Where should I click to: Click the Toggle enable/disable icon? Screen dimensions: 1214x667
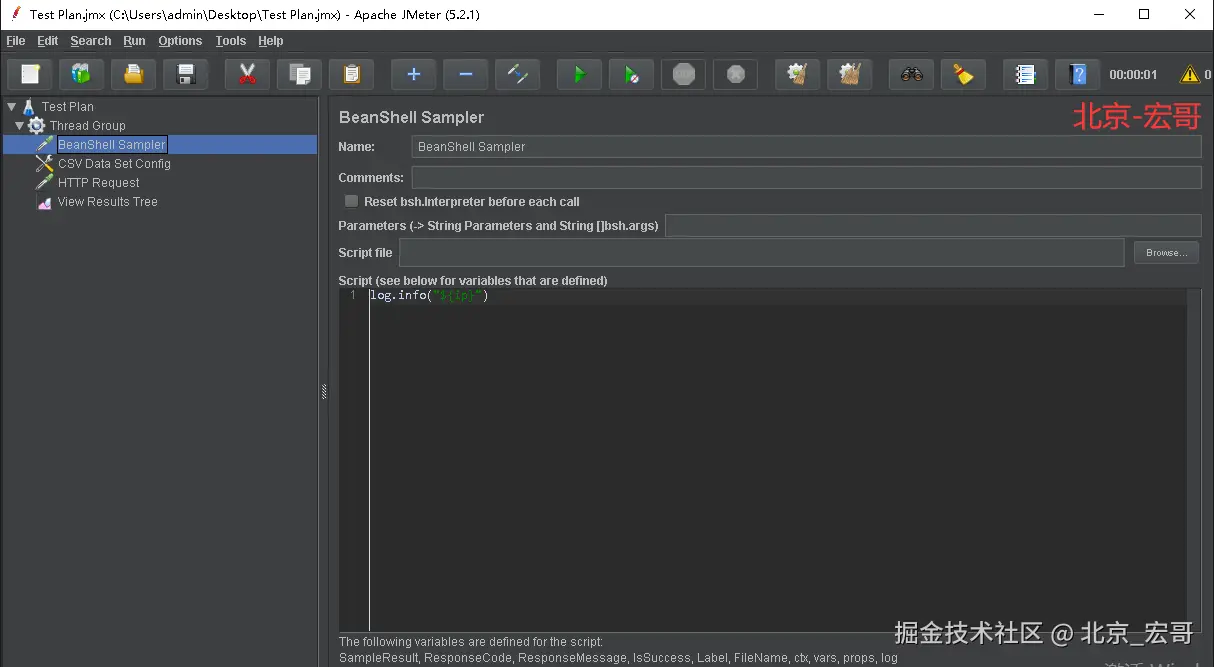517,74
